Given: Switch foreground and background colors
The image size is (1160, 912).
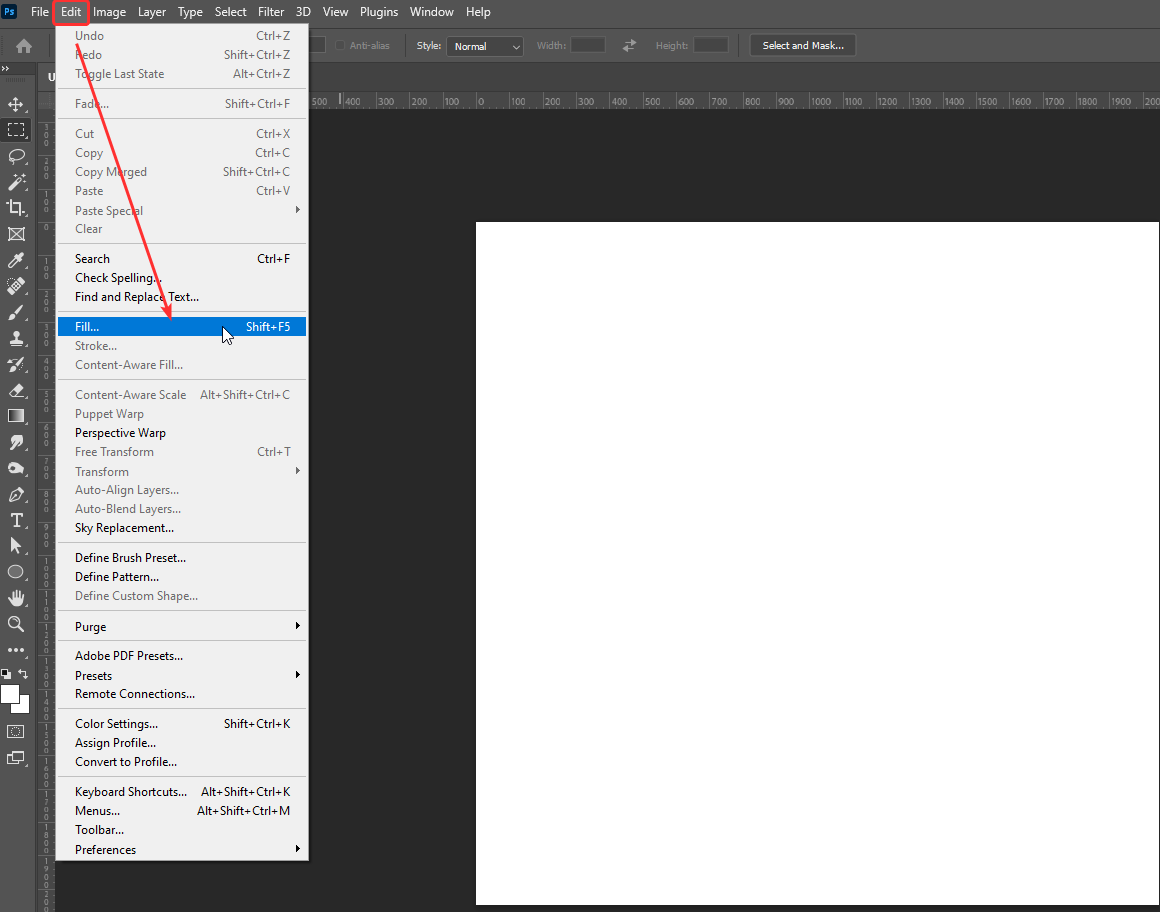Looking at the screenshot, I should click(23, 674).
